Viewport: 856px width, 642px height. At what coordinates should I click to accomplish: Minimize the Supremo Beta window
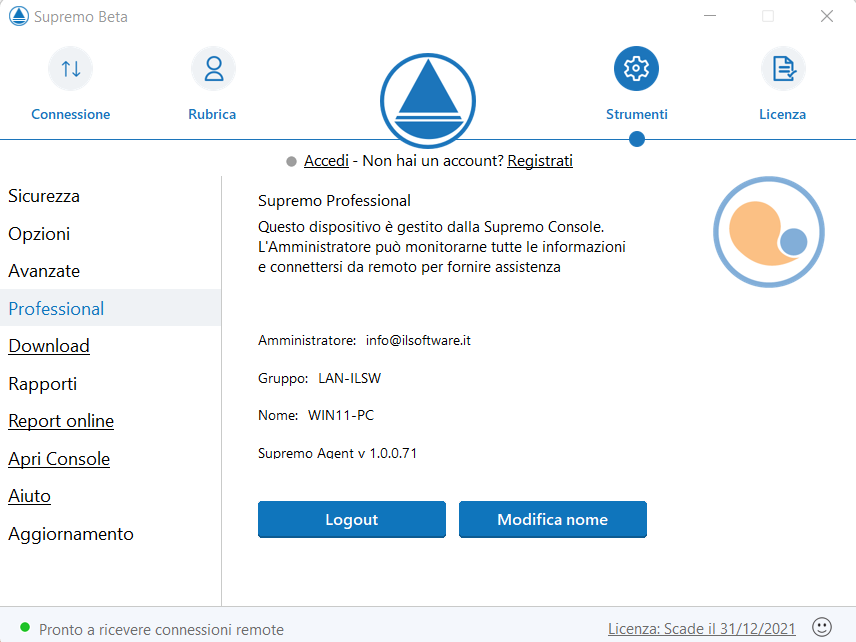pos(710,16)
